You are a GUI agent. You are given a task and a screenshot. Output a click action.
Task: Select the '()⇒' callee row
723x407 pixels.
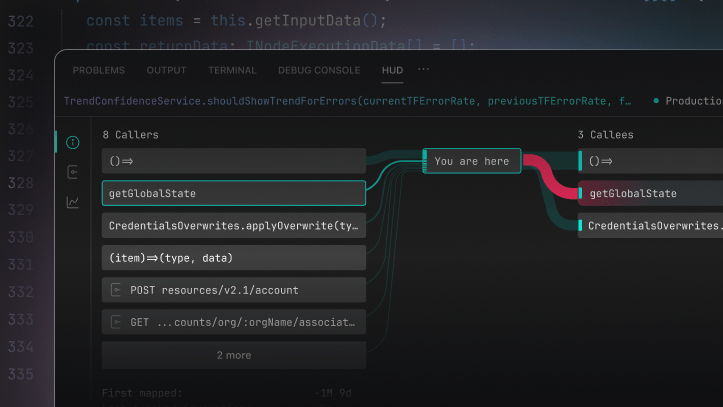(650, 161)
